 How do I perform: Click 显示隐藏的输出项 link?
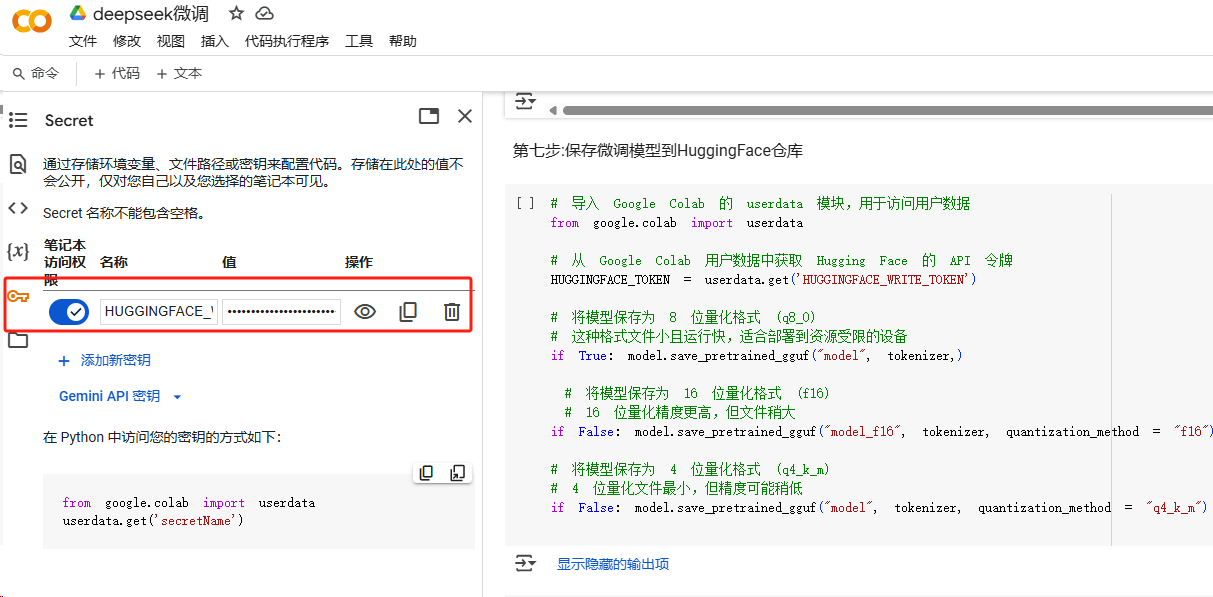[x=613, y=564]
